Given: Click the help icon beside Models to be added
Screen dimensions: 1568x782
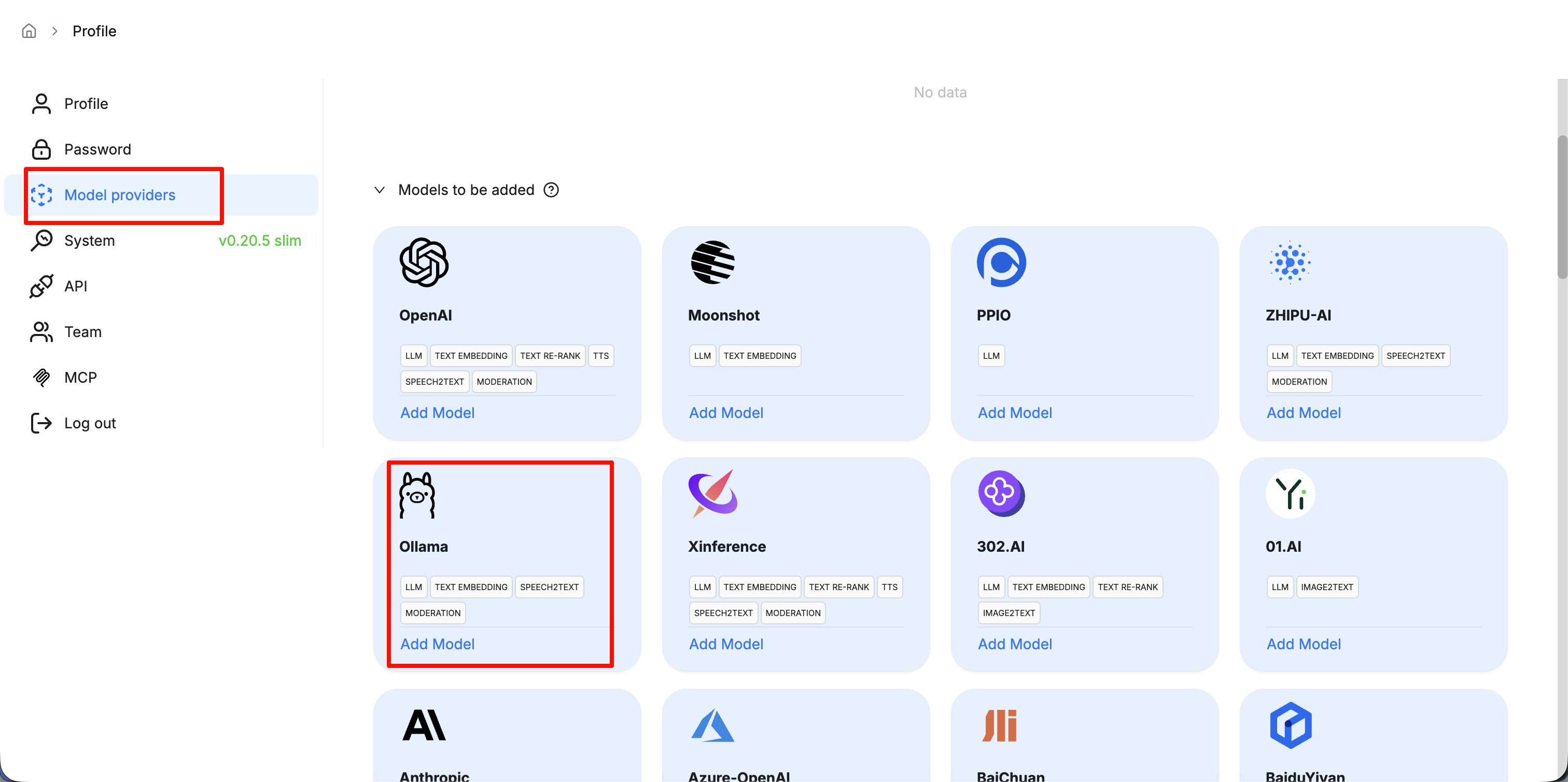Looking at the screenshot, I should coord(551,190).
